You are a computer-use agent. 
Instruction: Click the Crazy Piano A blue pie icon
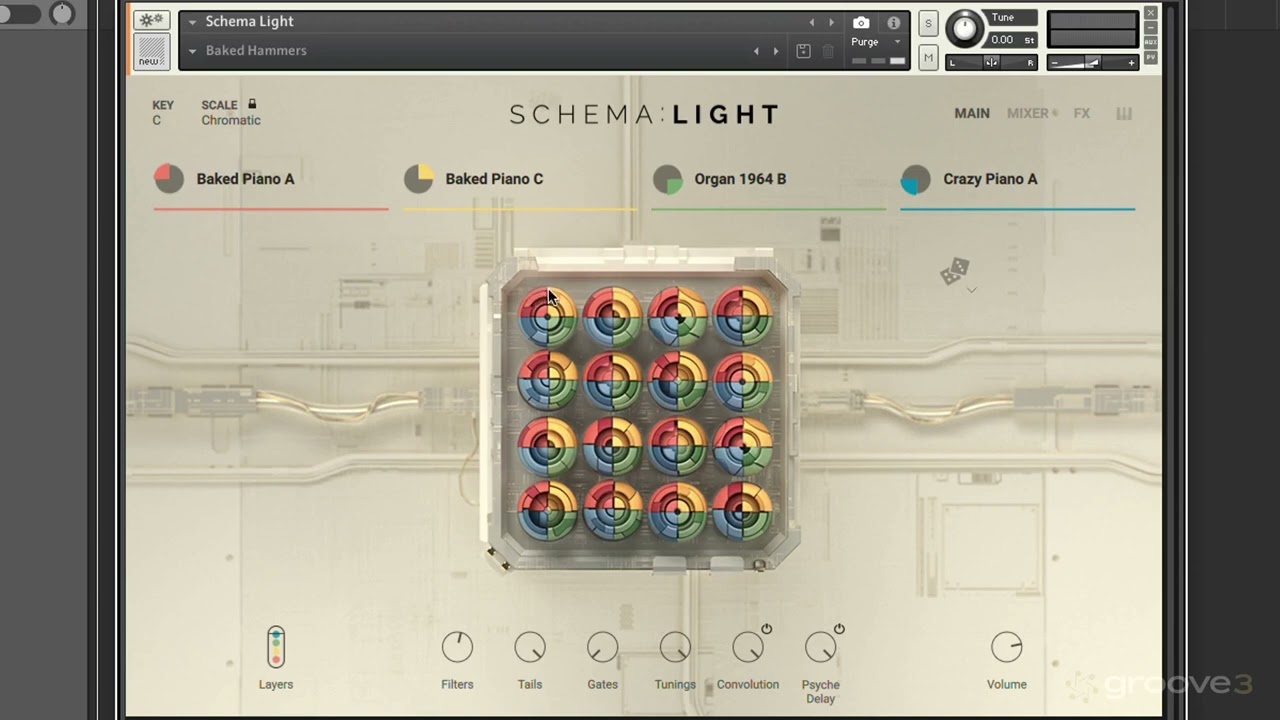click(x=916, y=179)
